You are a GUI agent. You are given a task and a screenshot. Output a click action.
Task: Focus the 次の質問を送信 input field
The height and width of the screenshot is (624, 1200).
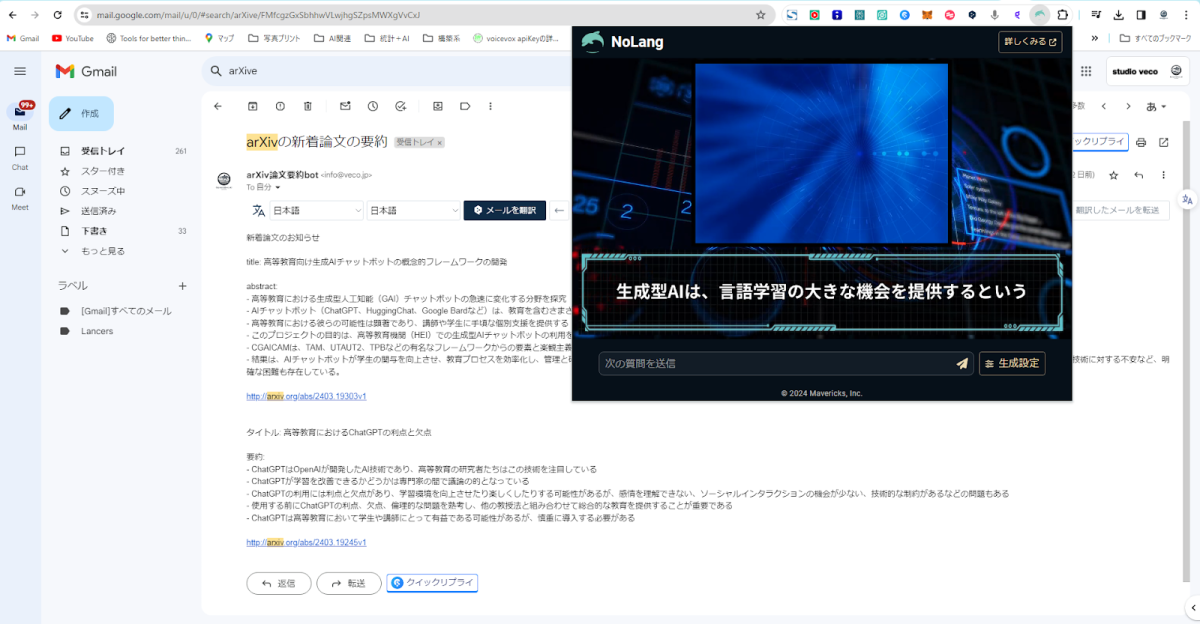775,364
